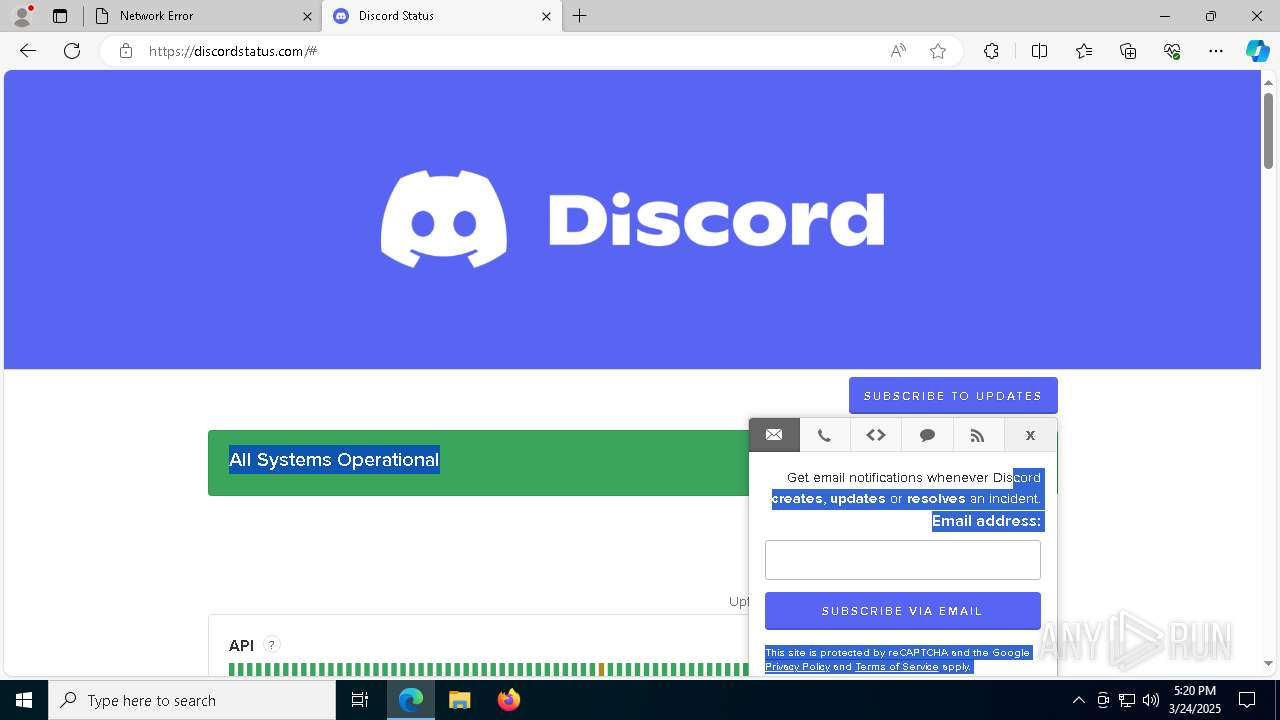The height and width of the screenshot is (720, 1280).
Task: View site information lock icon
Action: pyautogui.click(x=126, y=51)
